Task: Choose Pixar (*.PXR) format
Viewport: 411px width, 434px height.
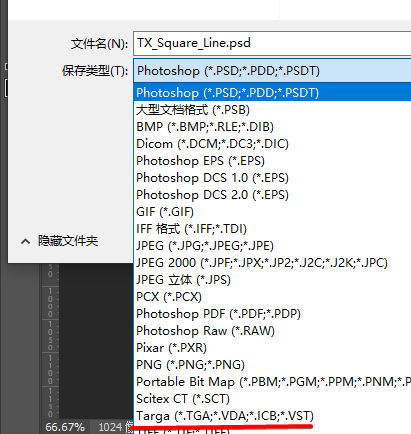Action: click(x=272, y=348)
